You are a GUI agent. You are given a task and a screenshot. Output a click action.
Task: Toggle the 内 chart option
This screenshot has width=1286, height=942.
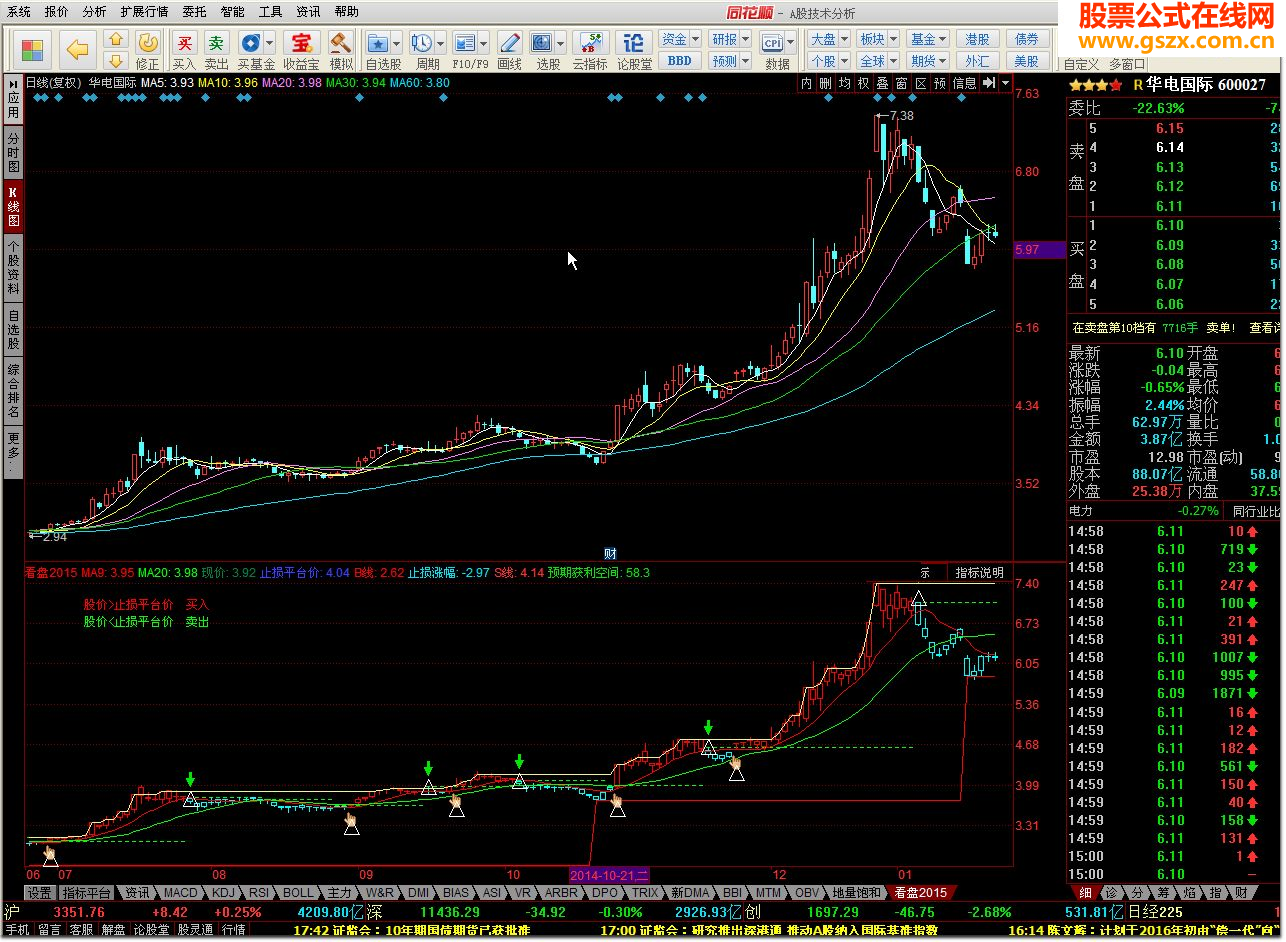point(806,84)
